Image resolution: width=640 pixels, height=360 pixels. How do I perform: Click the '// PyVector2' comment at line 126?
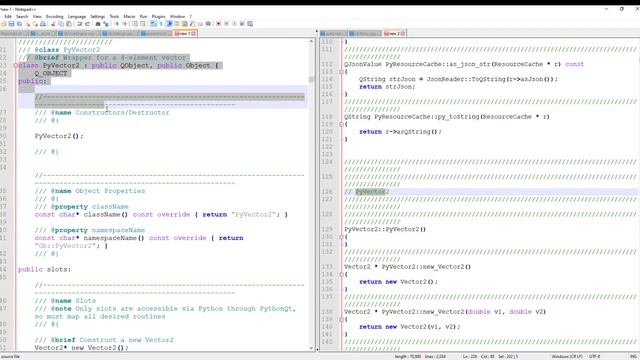366,191
